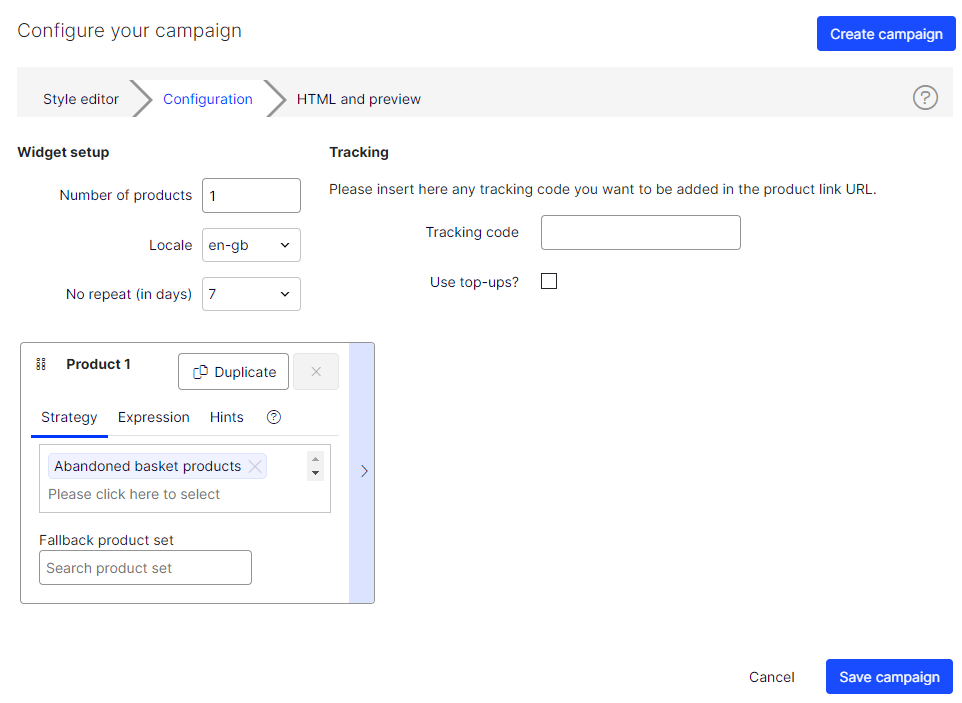962x703 pixels.
Task: Click the up arrow in the strategy list
Action: pyautogui.click(x=315, y=459)
